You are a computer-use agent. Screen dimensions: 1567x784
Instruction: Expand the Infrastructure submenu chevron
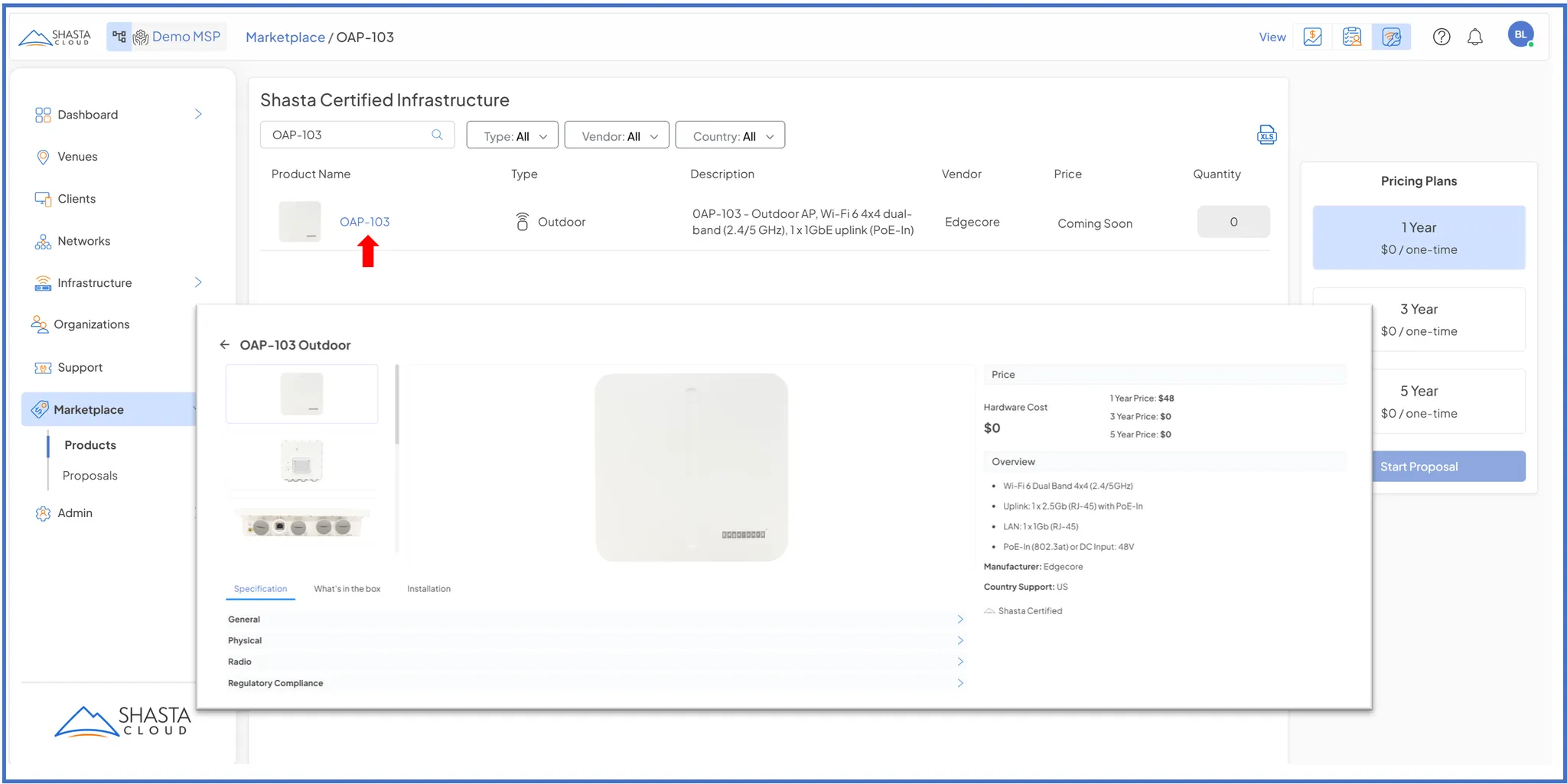(198, 282)
